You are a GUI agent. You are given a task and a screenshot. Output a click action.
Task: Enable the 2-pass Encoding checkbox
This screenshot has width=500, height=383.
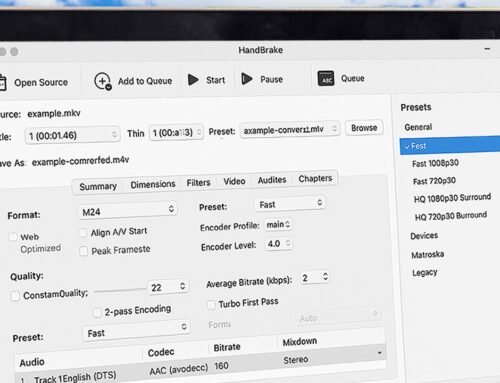[x=97, y=312]
